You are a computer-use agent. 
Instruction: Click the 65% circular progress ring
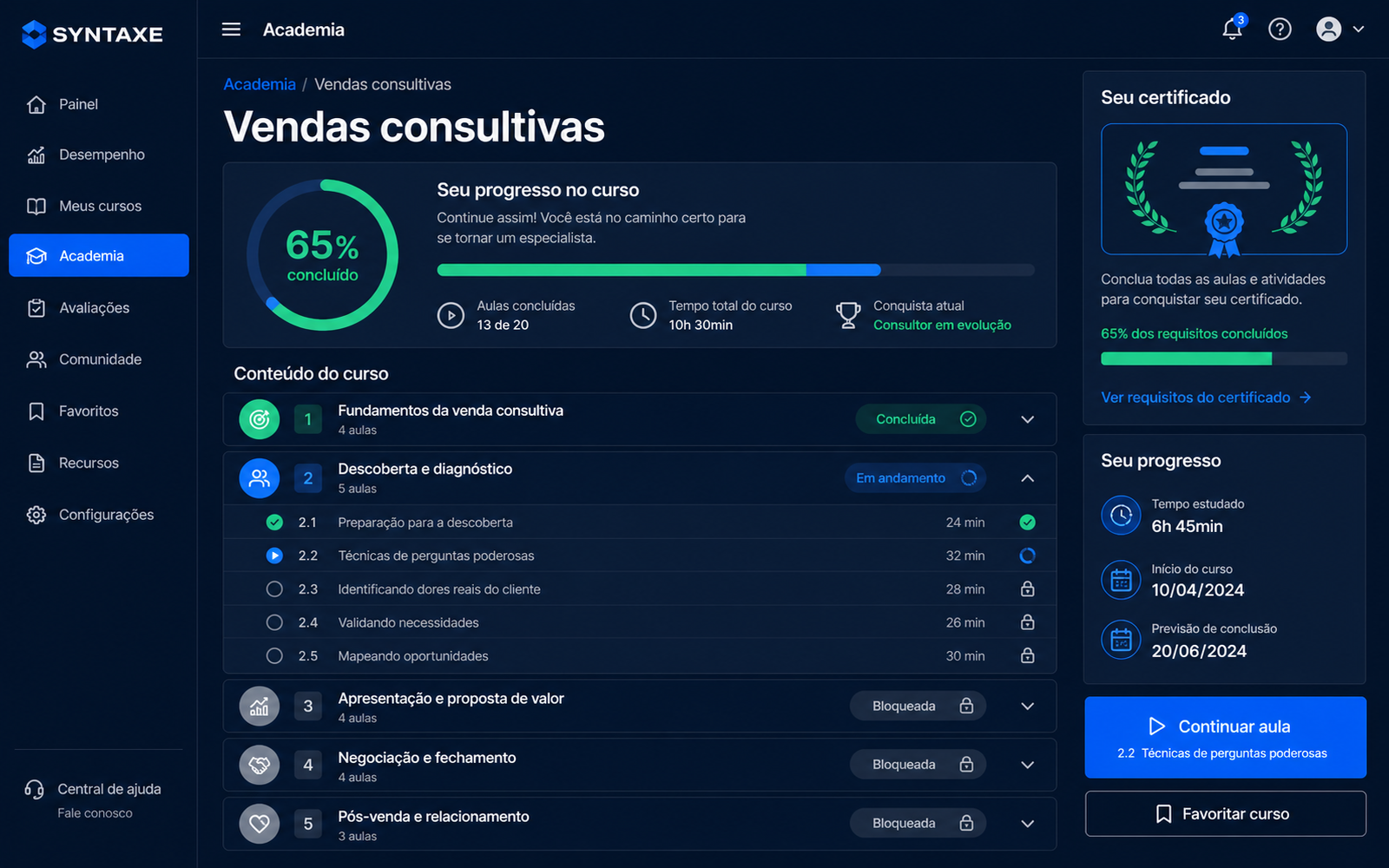click(x=322, y=255)
